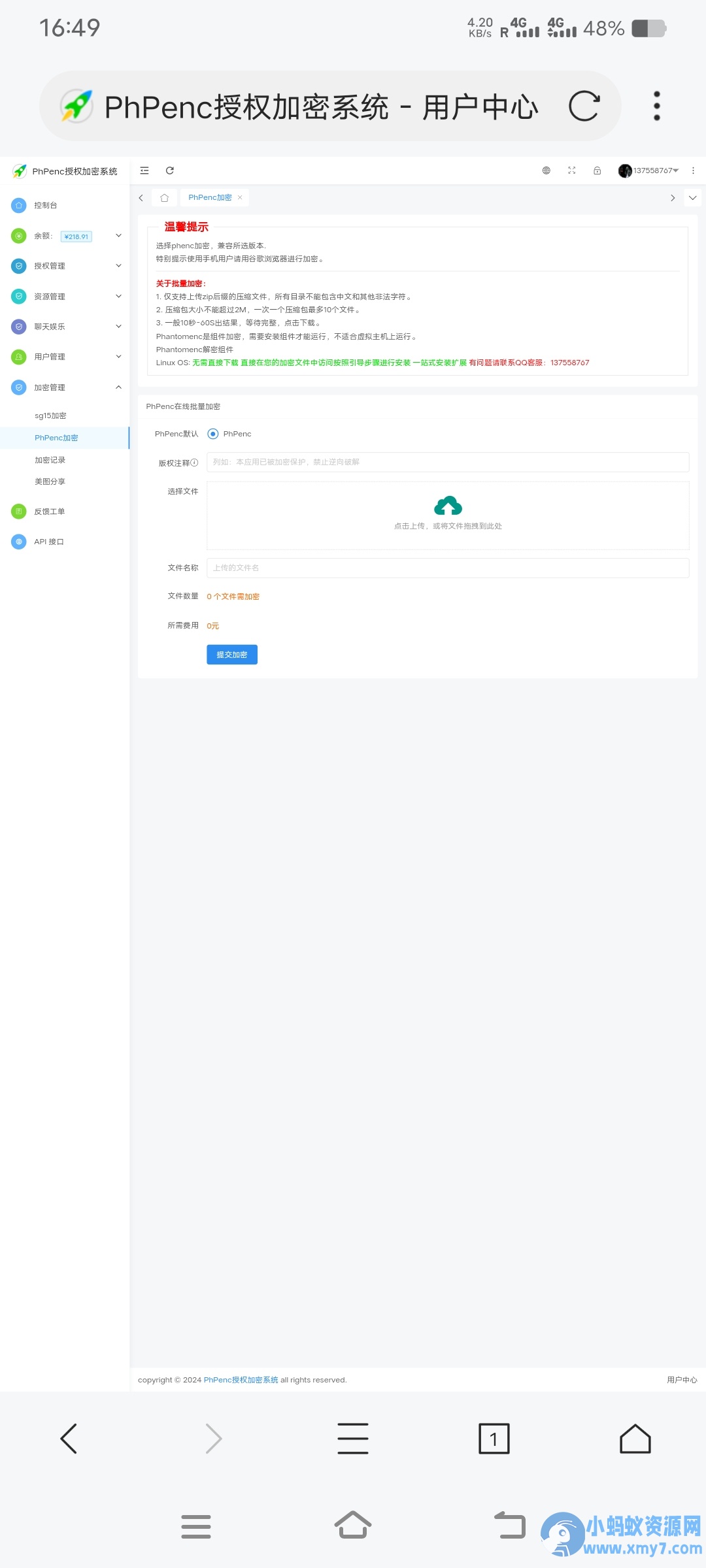Click the QQ number 137558767 in notice
This screenshot has height=1568, width=706.
click(570, 363)
